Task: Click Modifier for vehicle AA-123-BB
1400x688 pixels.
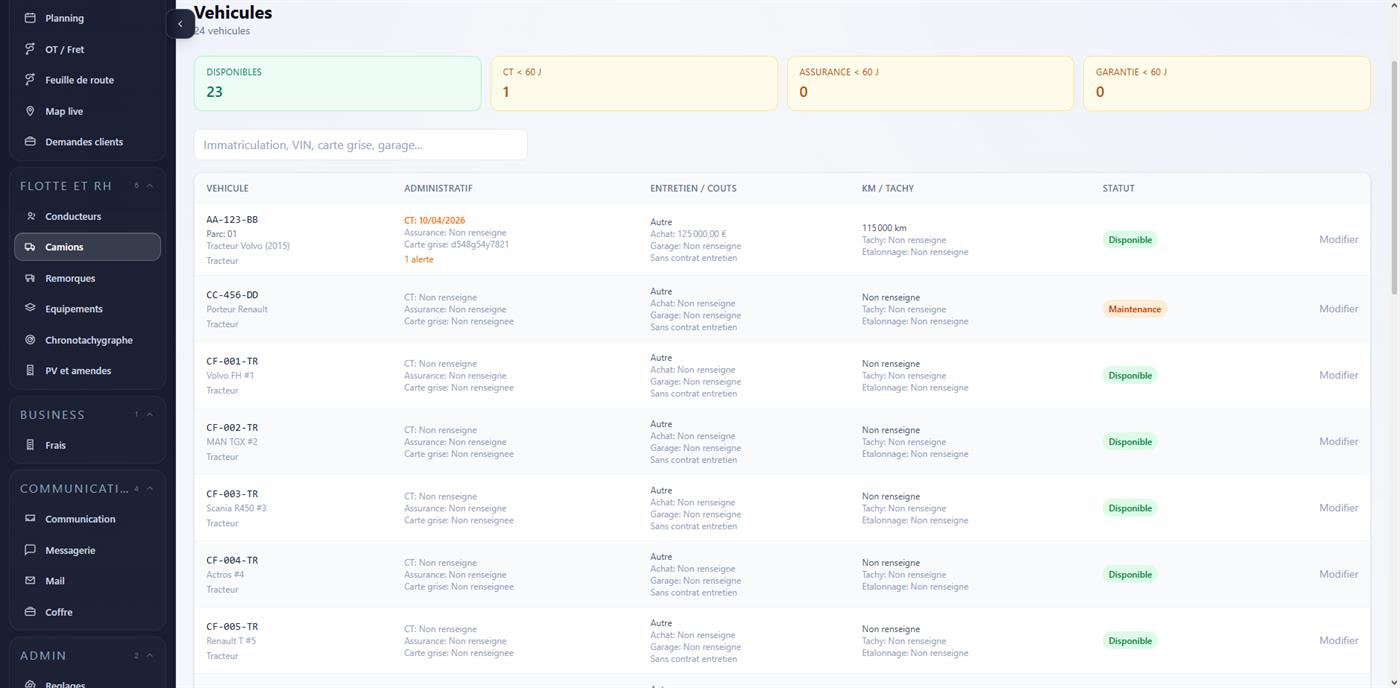Action: [1338, 240]
